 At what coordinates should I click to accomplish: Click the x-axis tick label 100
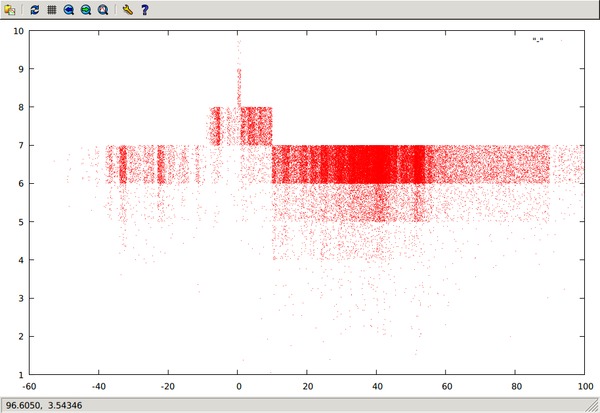pos(584,385)
